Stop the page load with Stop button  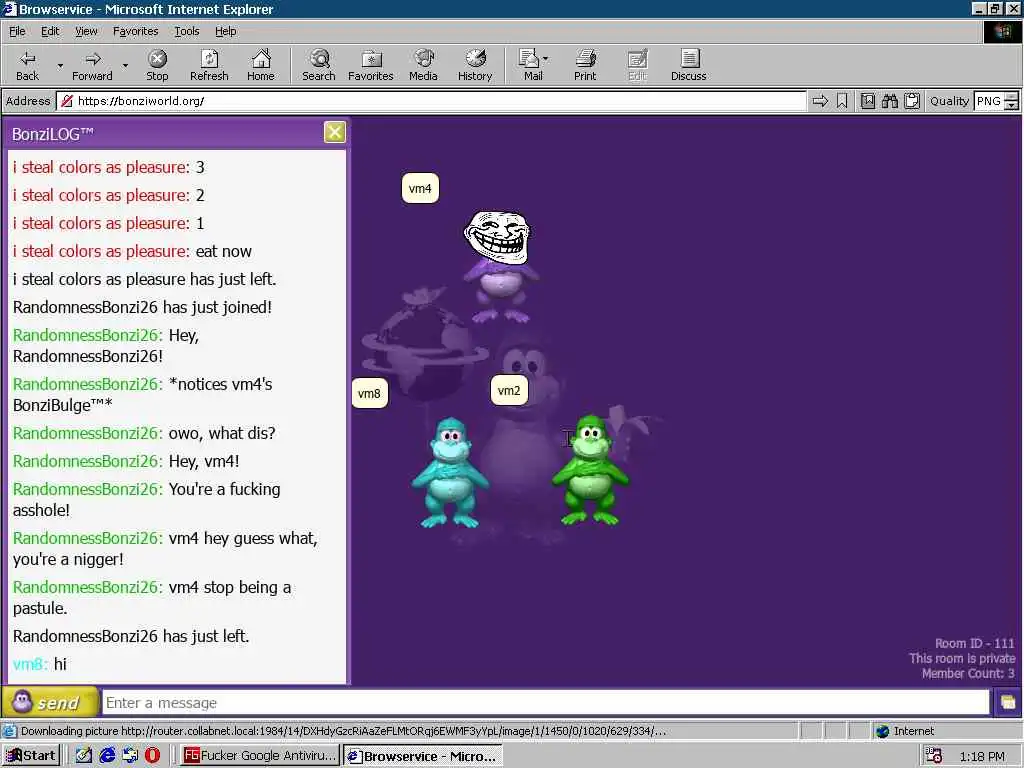click(157, 65)
